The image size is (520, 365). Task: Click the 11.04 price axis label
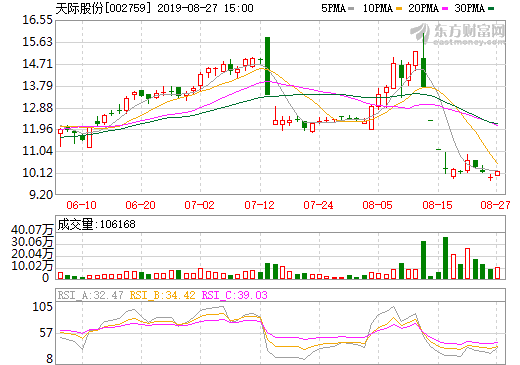click(x=37, y=151)
